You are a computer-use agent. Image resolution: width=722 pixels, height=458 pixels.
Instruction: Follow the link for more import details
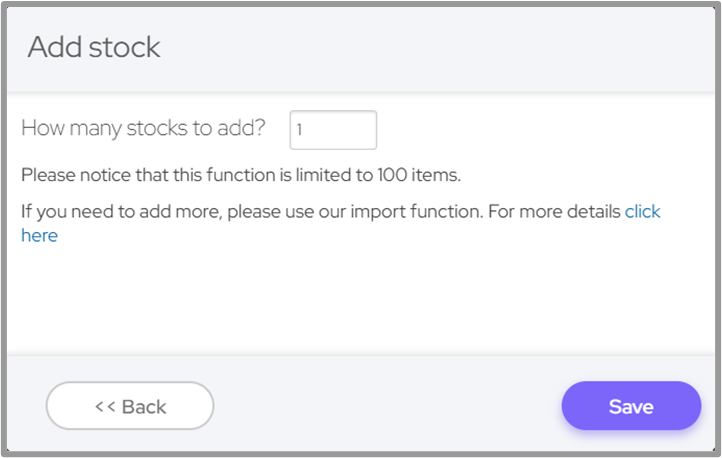coord(642,211)
